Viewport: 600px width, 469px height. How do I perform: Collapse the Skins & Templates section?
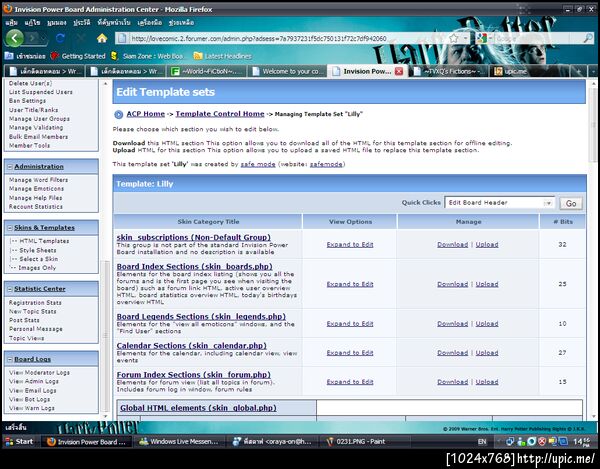click(x=10, y=228)
